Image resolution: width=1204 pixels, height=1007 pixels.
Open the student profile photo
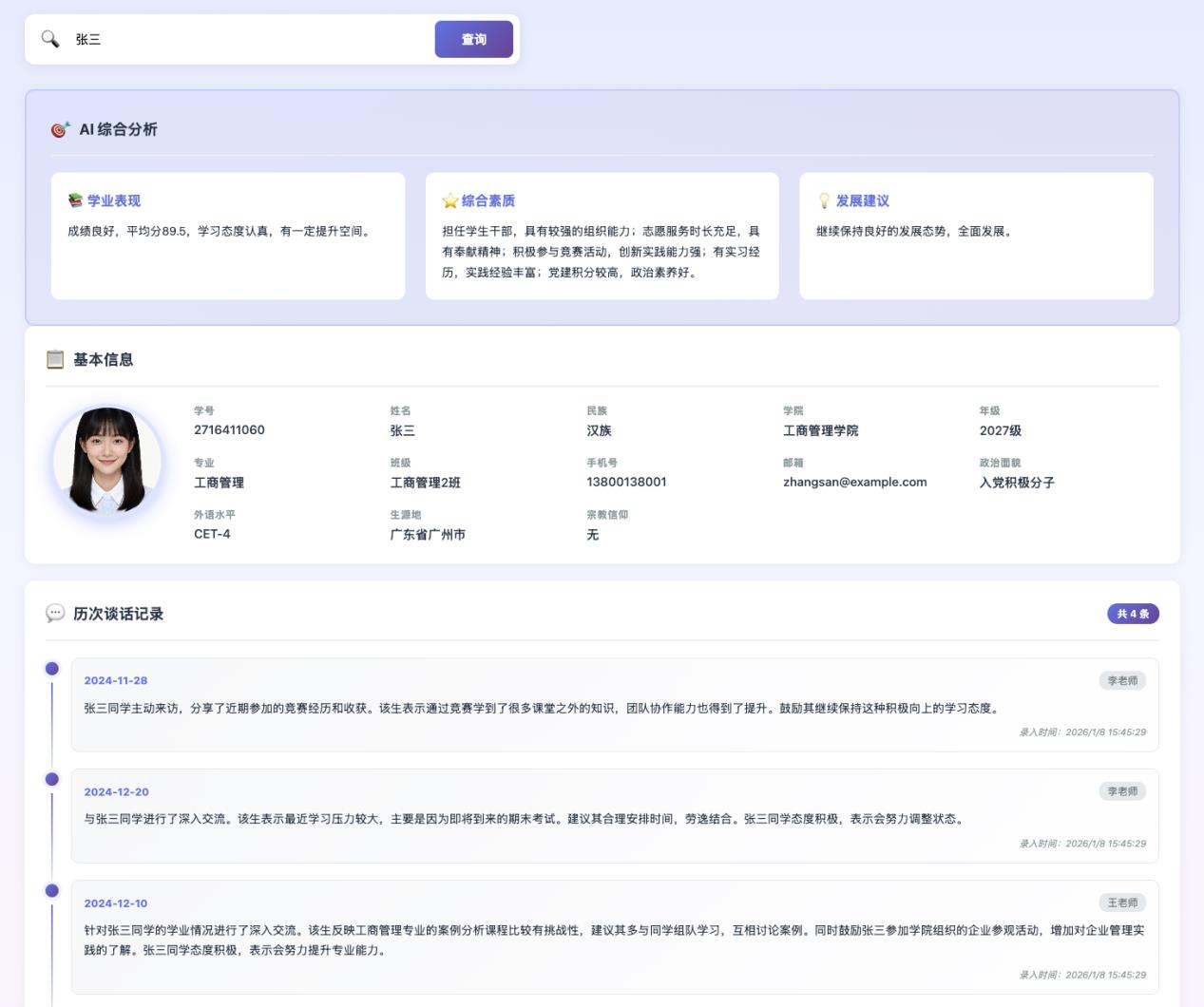coord(106,461)
